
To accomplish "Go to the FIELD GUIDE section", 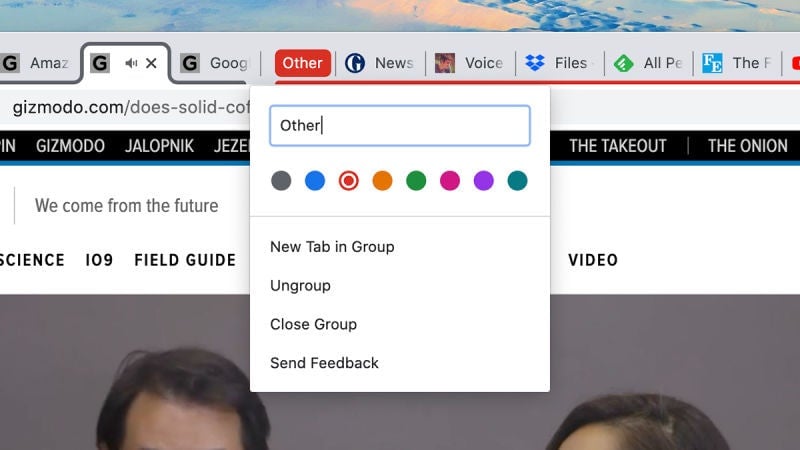I will 185,260.
